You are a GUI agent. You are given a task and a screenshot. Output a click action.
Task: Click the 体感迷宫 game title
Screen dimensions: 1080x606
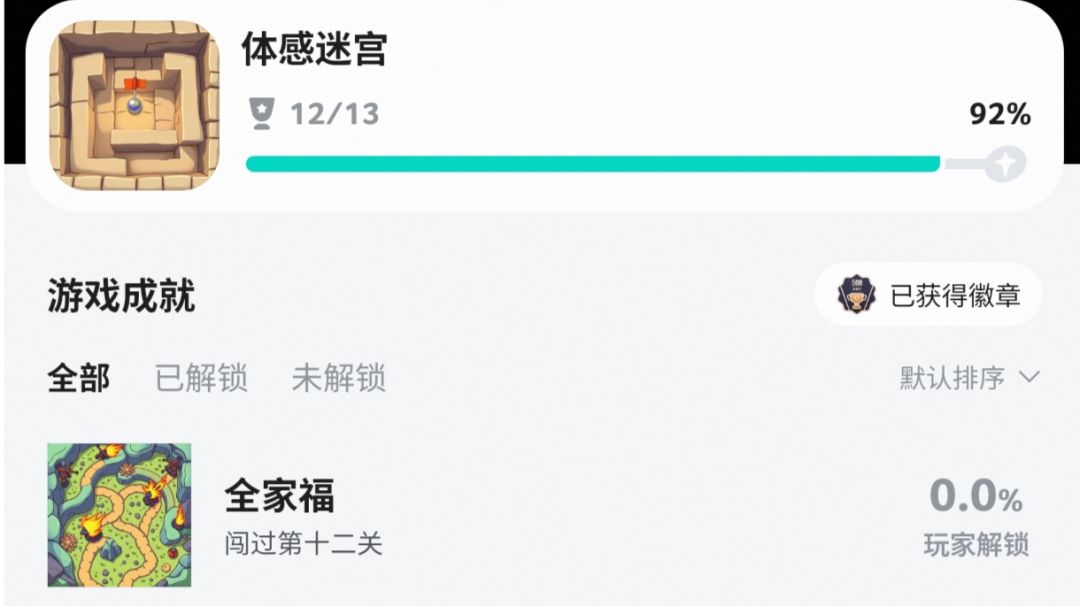pos(314,49)
